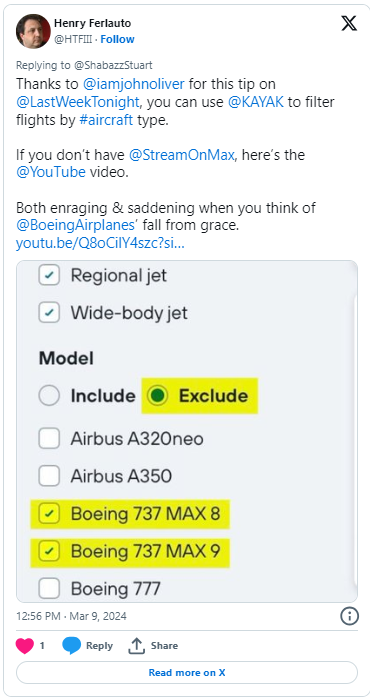Open Henry Ferlauto's profile avatar
Image resolution: width=378 pixels, height=700 pixels.
[x=33, y=31]
